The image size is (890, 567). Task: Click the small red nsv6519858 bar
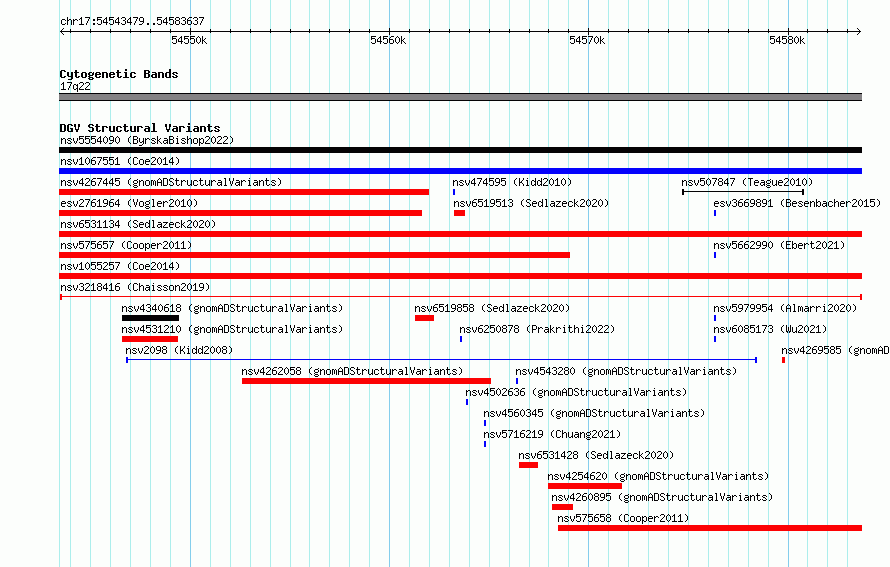tap(425, 318)
